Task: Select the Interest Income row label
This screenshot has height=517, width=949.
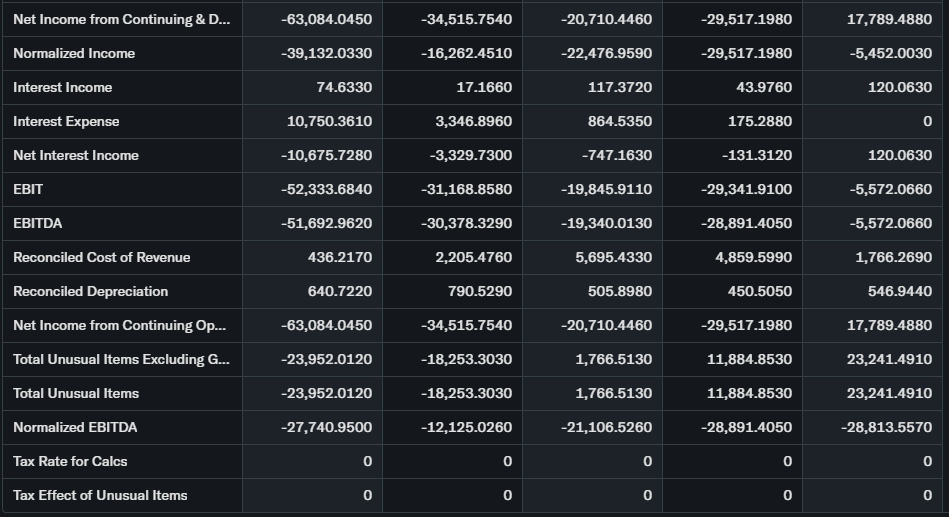Action: [x=63, y=87]
